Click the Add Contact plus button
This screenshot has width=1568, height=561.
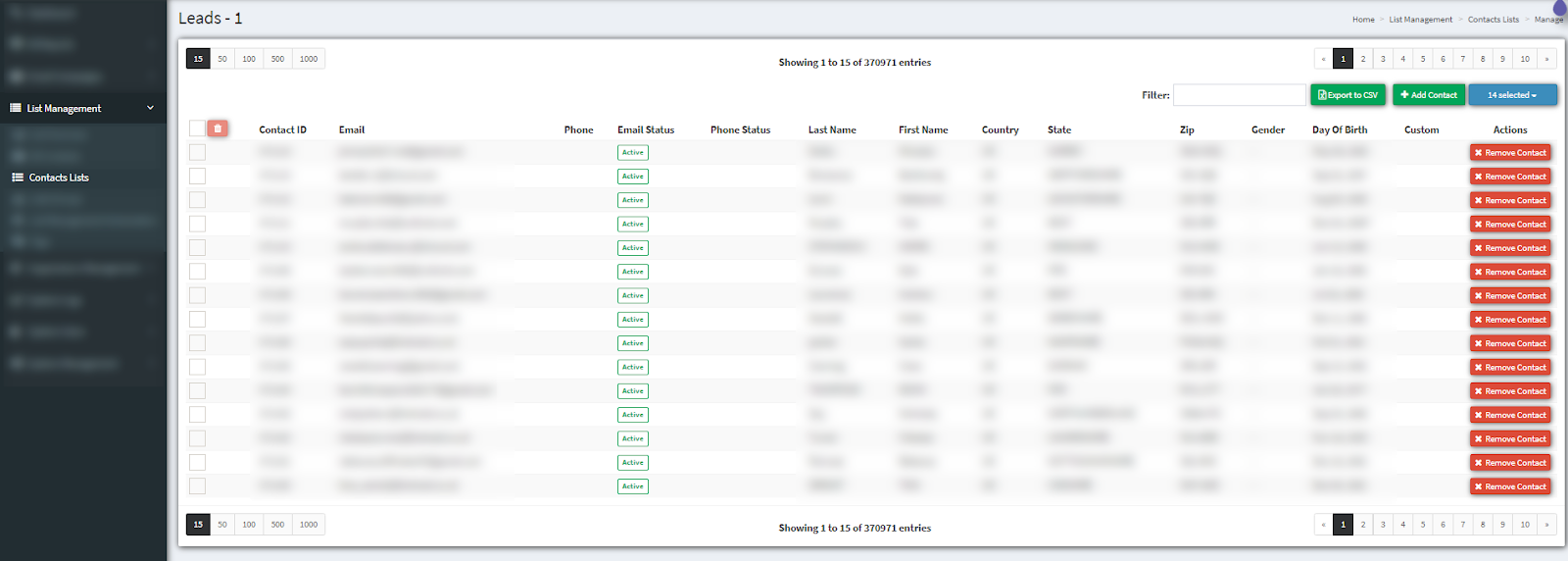point(1428,95)
